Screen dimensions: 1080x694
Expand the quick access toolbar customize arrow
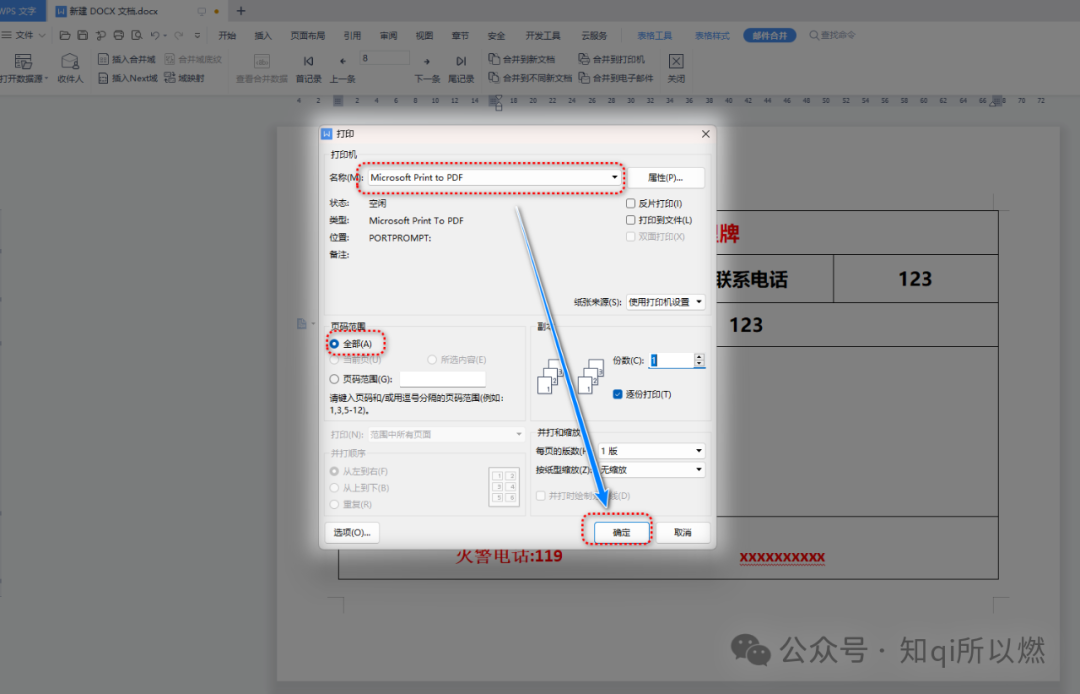(198, 35)
